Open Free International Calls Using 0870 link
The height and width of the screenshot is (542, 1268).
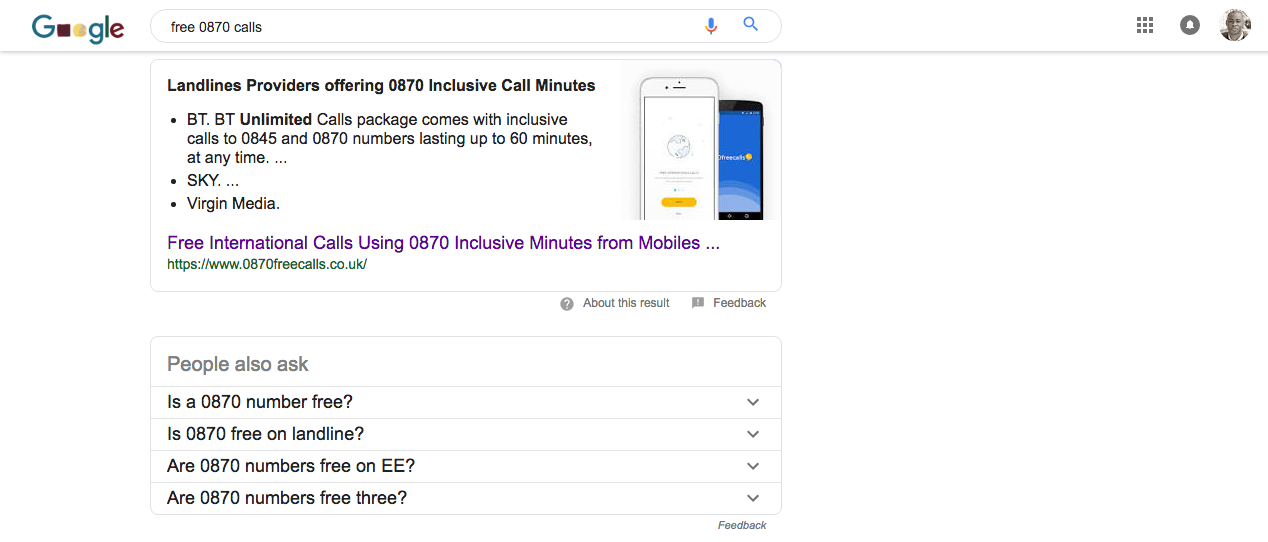(443, 243)
